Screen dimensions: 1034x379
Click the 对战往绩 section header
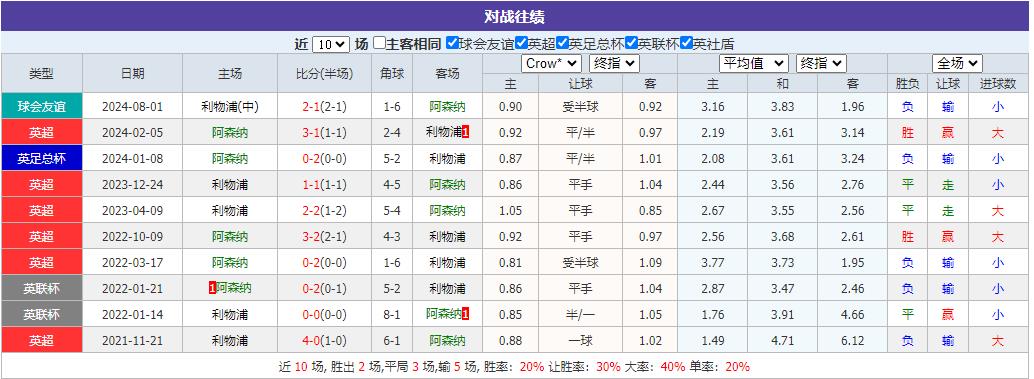click(514, 16)
